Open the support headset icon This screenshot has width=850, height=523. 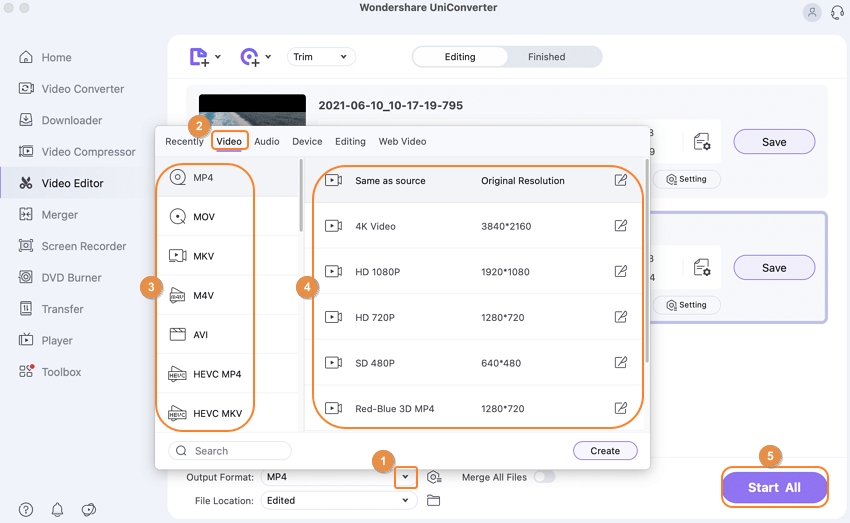[836, 12]
